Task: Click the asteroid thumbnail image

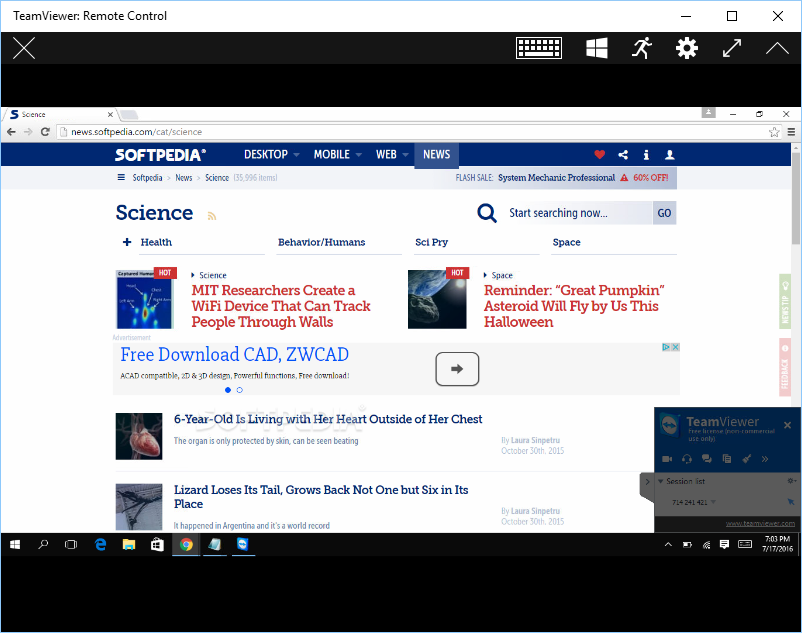Action: click(437, 299)
